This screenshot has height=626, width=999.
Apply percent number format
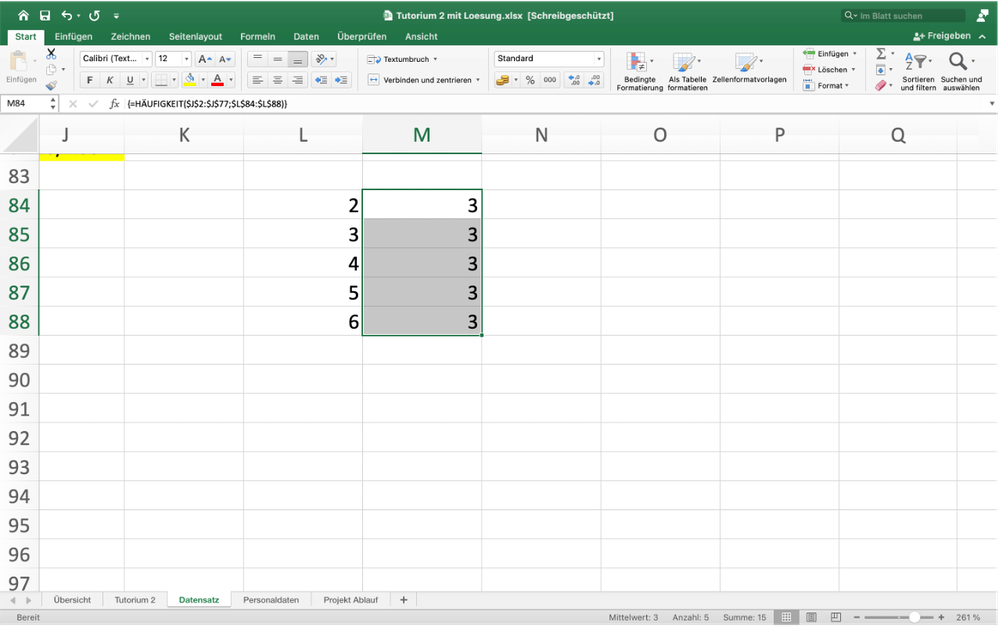530,80
